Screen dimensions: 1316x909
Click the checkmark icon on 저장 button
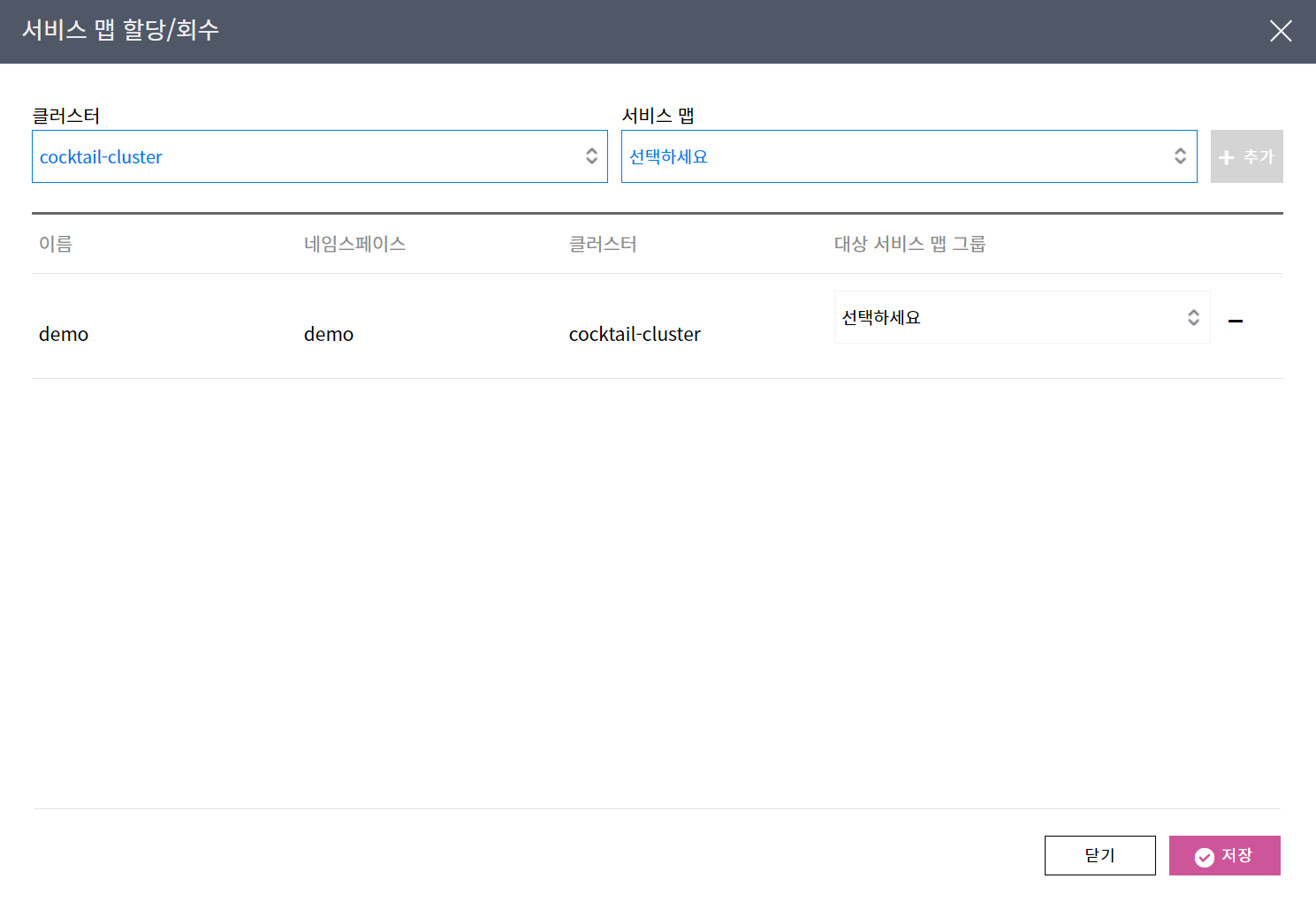tap(1204, 857)
